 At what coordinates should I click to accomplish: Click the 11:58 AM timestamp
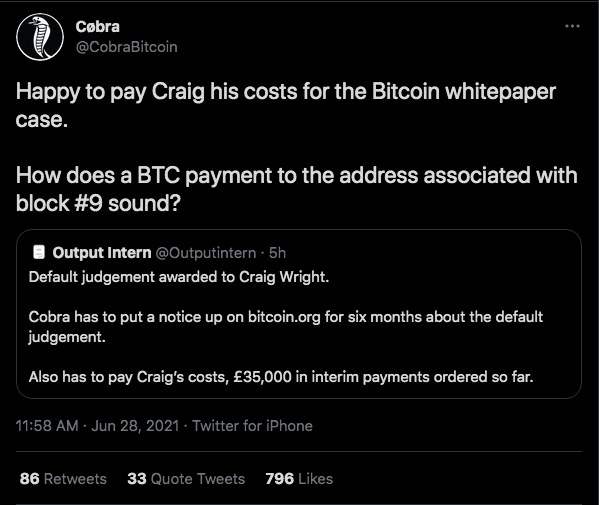[47, 426]
